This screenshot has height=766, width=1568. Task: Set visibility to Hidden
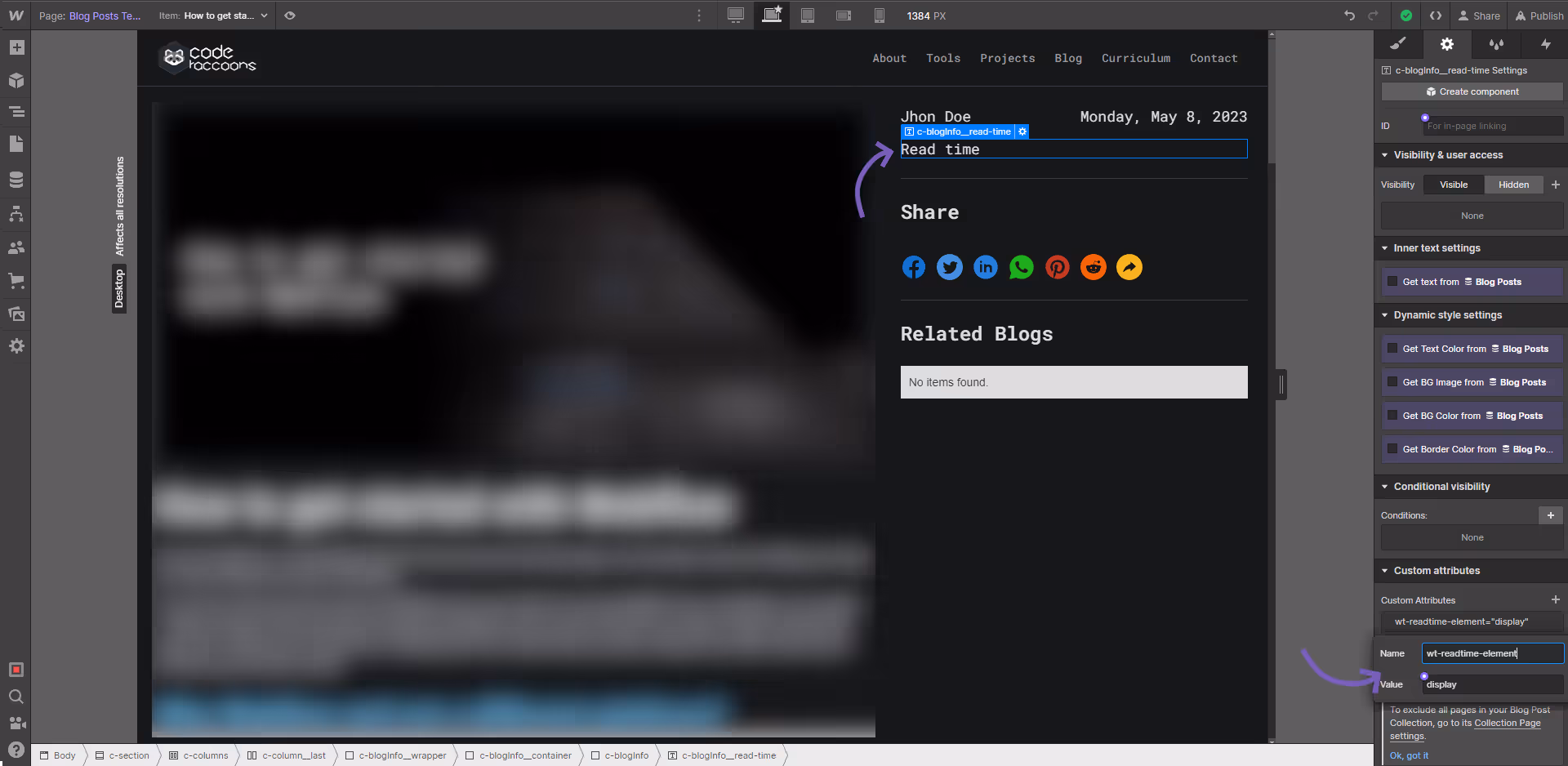click(1513, 185)
